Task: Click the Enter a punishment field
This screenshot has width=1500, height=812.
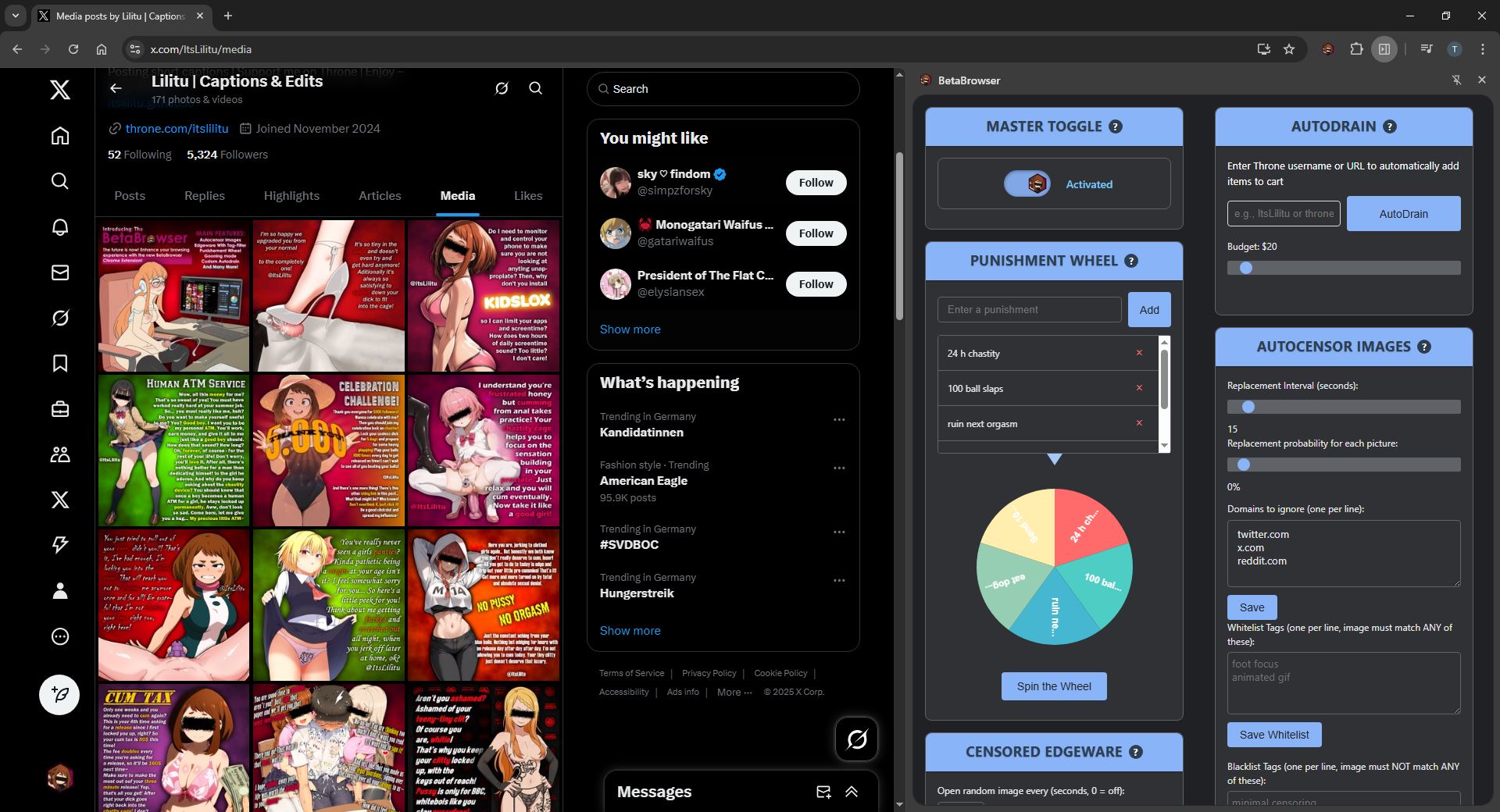Action: (x=1029, y=309)
